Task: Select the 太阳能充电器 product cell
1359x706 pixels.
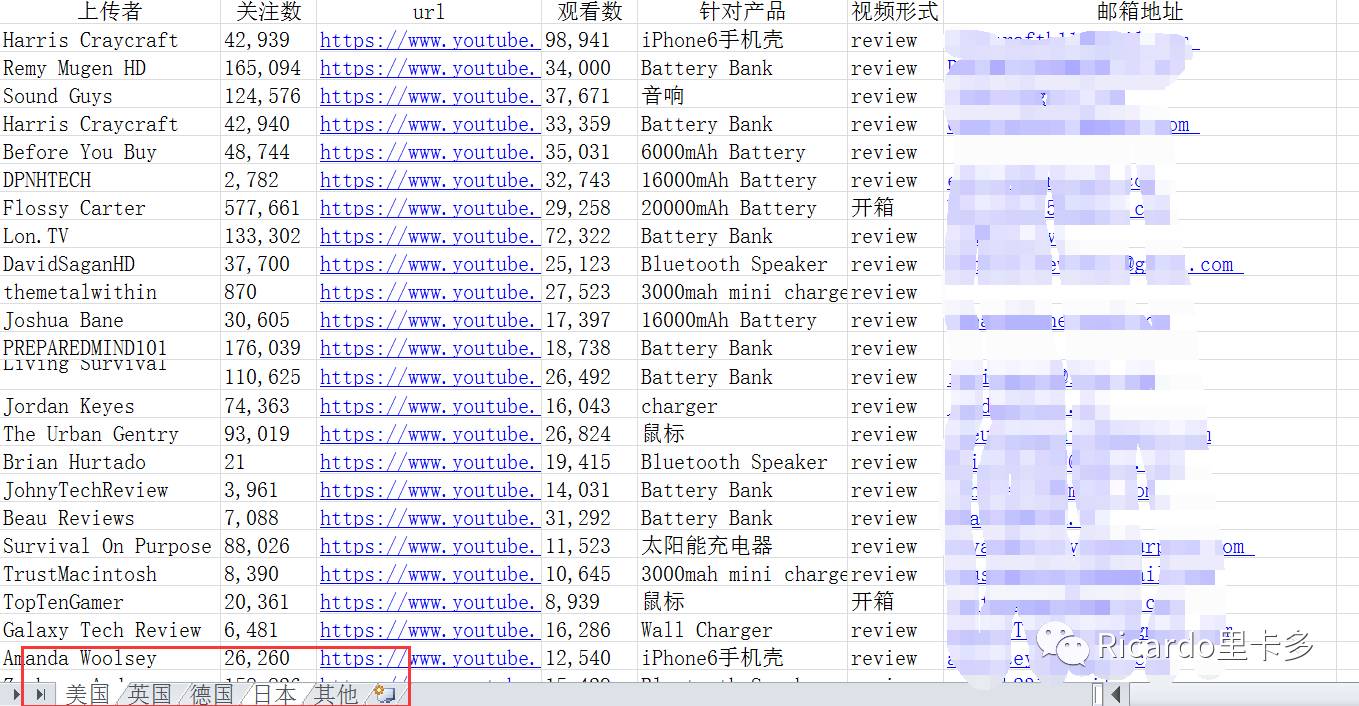Action: [742, 546]
